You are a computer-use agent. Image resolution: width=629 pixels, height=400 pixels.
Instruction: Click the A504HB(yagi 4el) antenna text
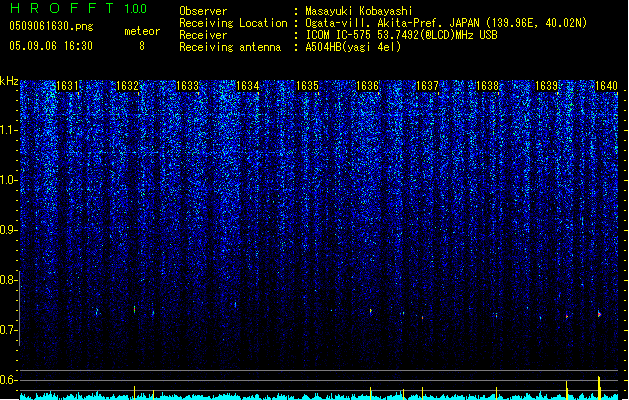coord(353,47)
